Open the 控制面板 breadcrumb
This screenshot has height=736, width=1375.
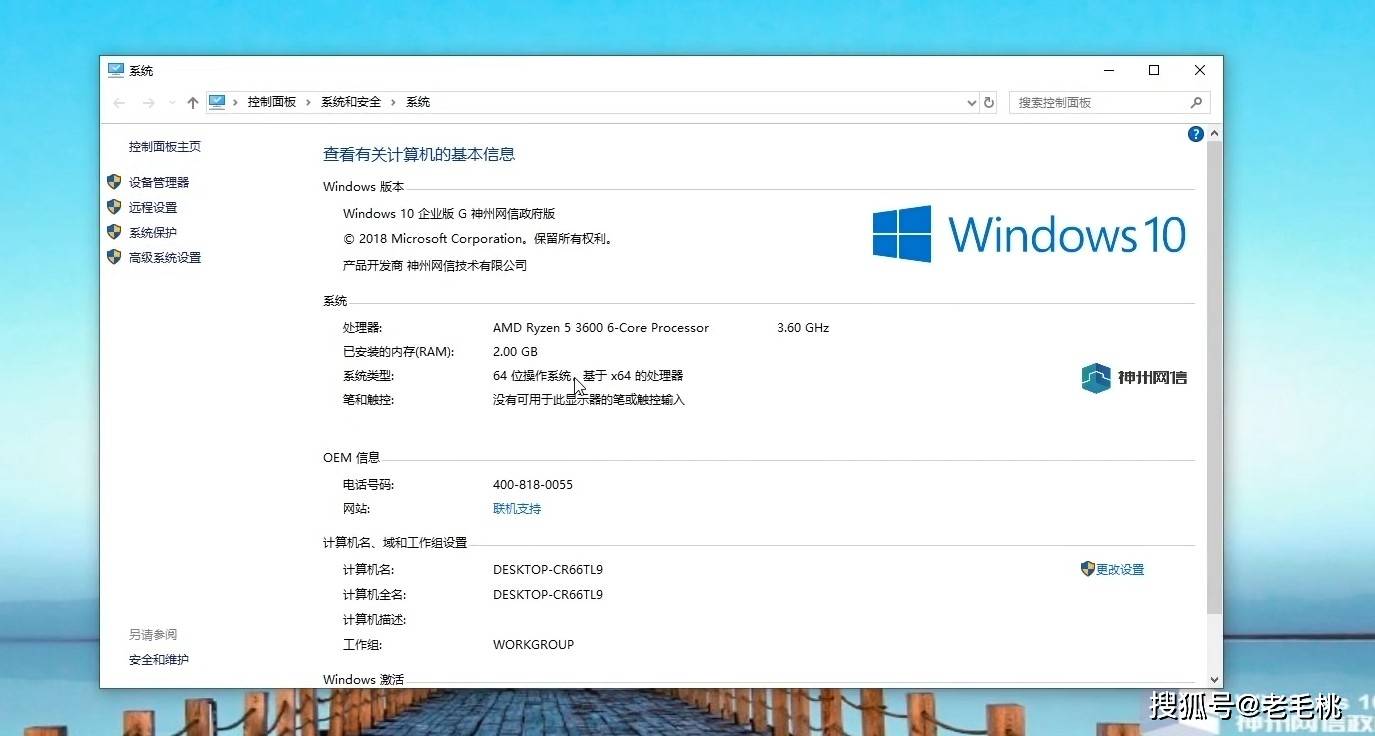click(x=272, y=102)
